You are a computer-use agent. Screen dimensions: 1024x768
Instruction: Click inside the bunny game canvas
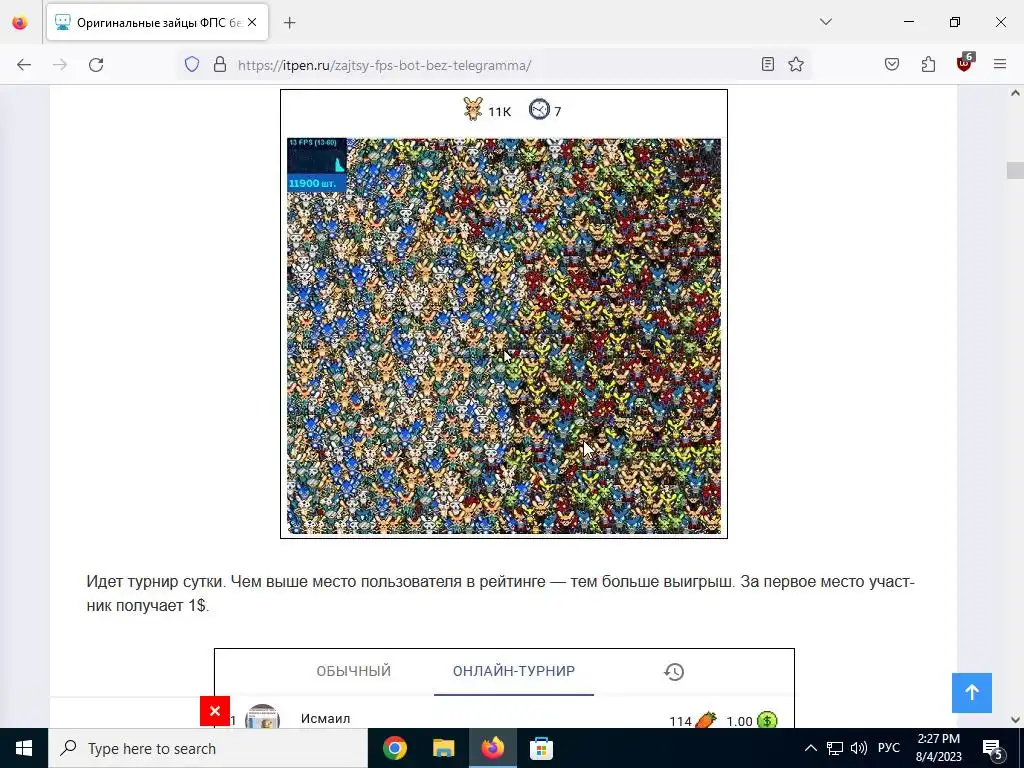point(504,336)
